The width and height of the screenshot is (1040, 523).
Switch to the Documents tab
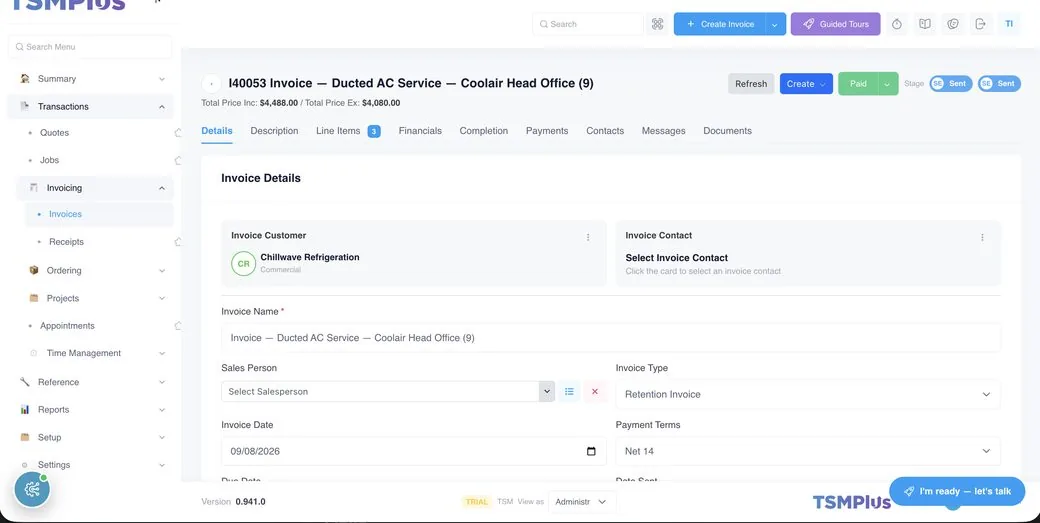[727, 131]
